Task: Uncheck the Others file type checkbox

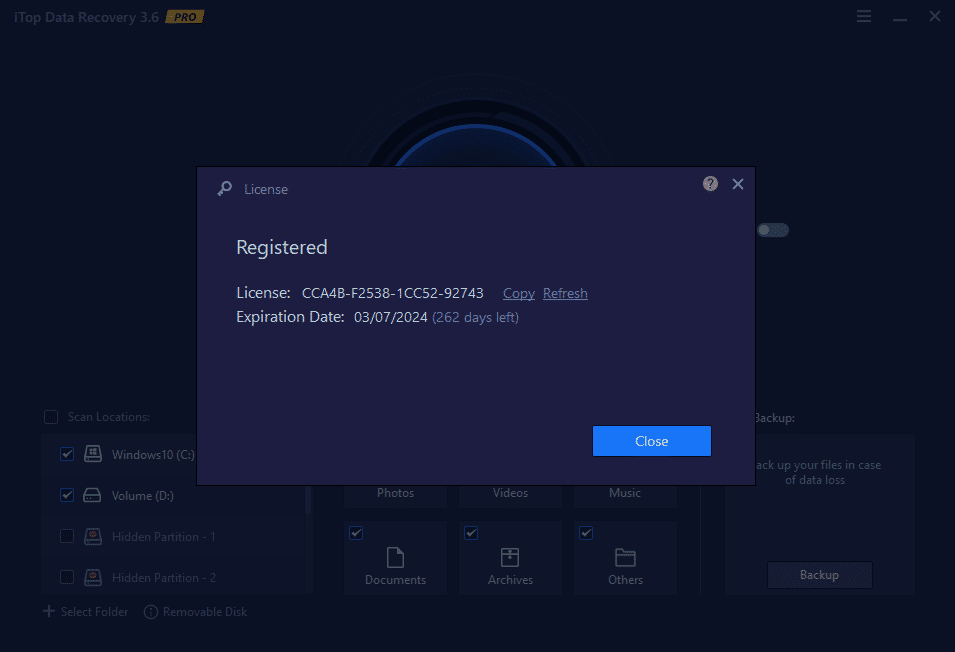Action: 586,533
